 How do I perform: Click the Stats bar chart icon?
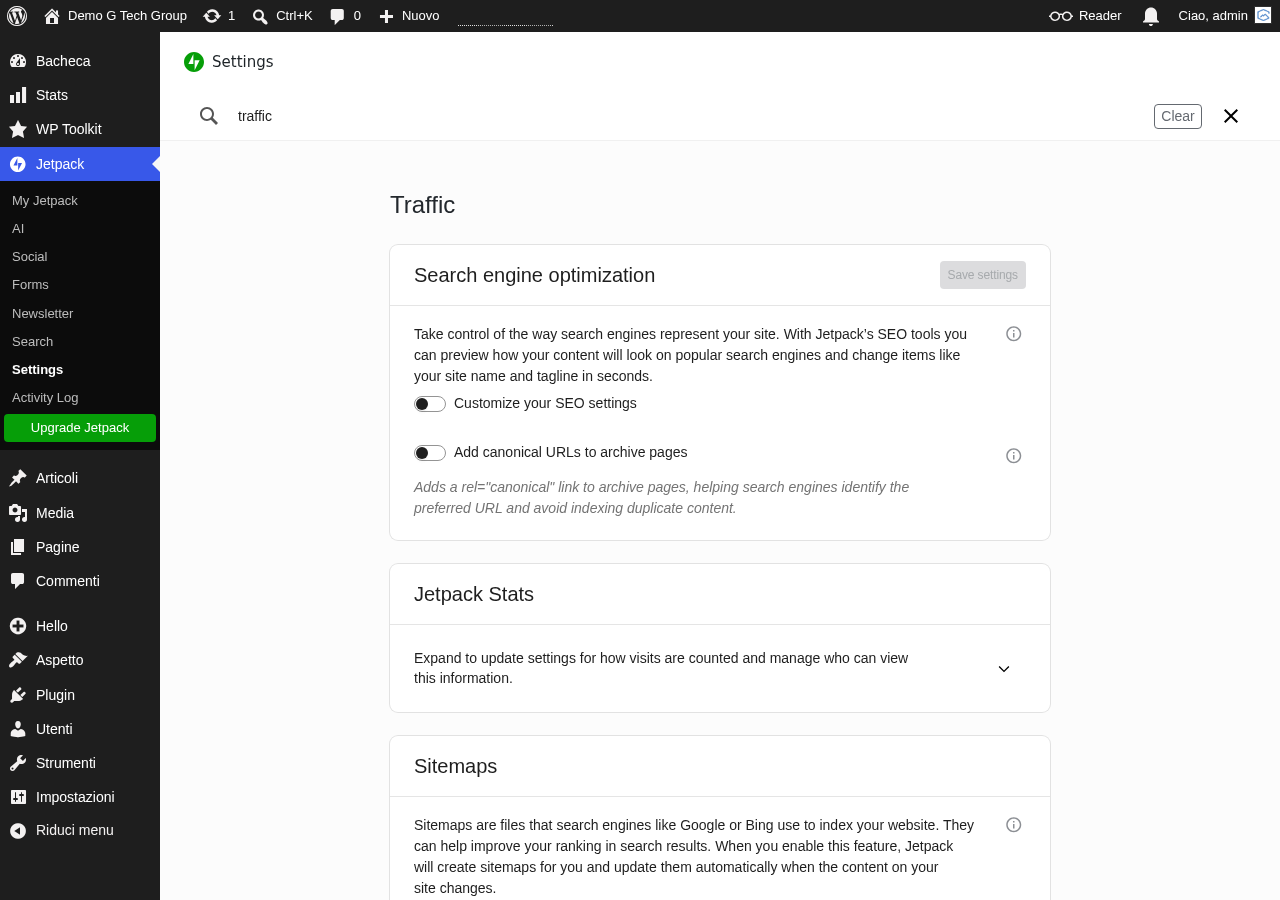(x=18, y=95)
